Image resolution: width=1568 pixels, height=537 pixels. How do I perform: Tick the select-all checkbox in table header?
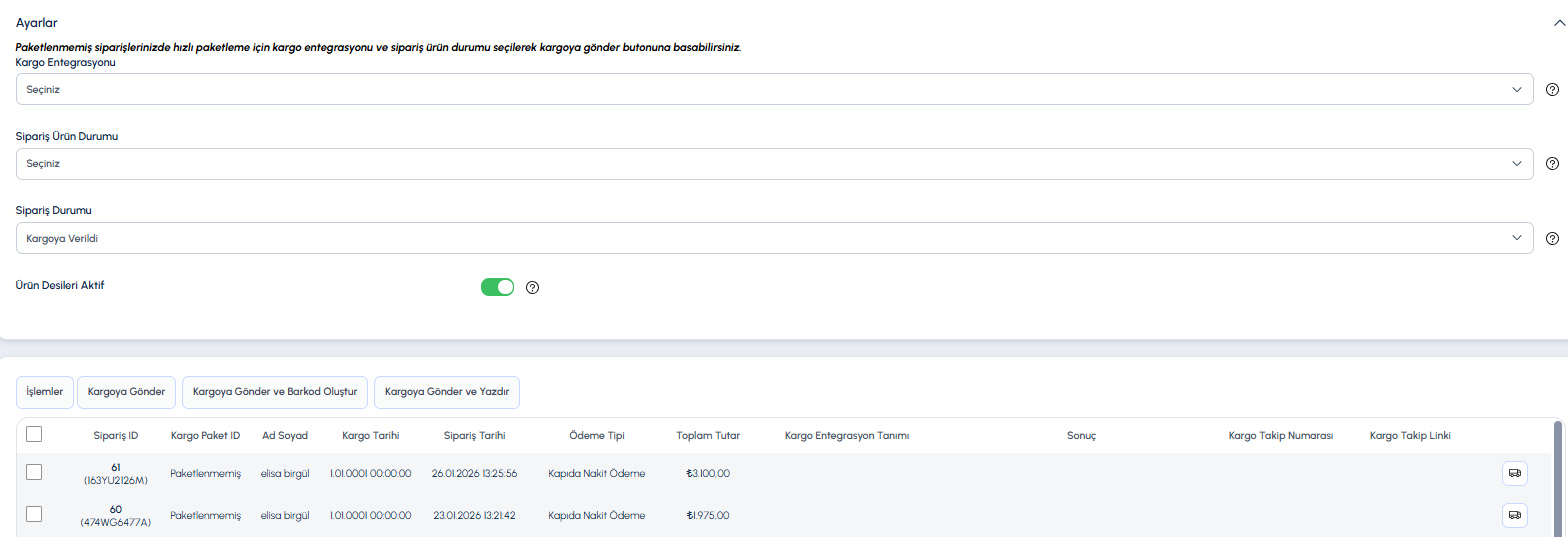pyautogui.click(x=34, y=435)
